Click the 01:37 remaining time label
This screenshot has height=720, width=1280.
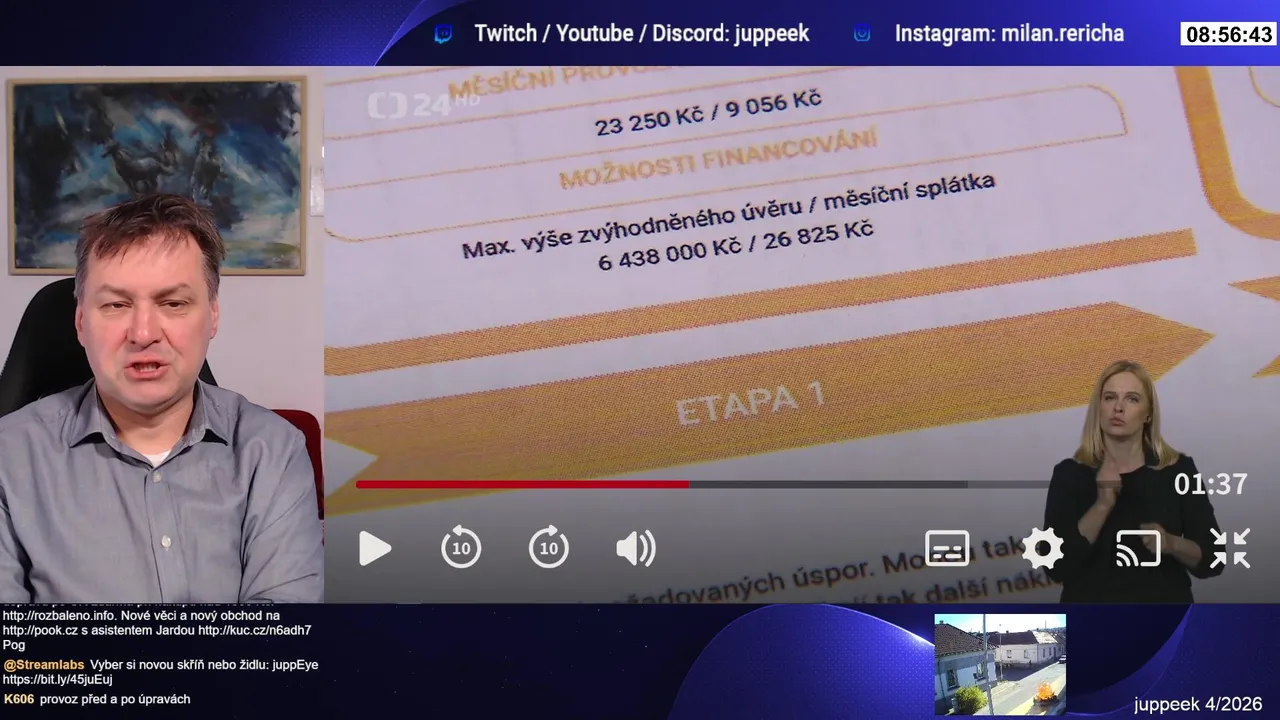tap(1210, 484)
